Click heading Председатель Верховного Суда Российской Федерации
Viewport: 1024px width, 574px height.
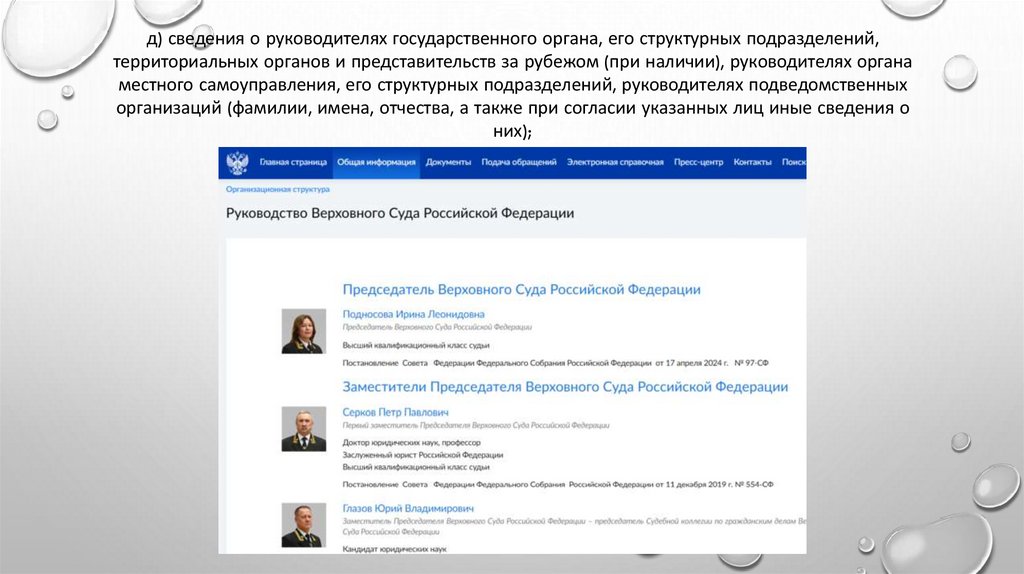(x=521, y=289)
